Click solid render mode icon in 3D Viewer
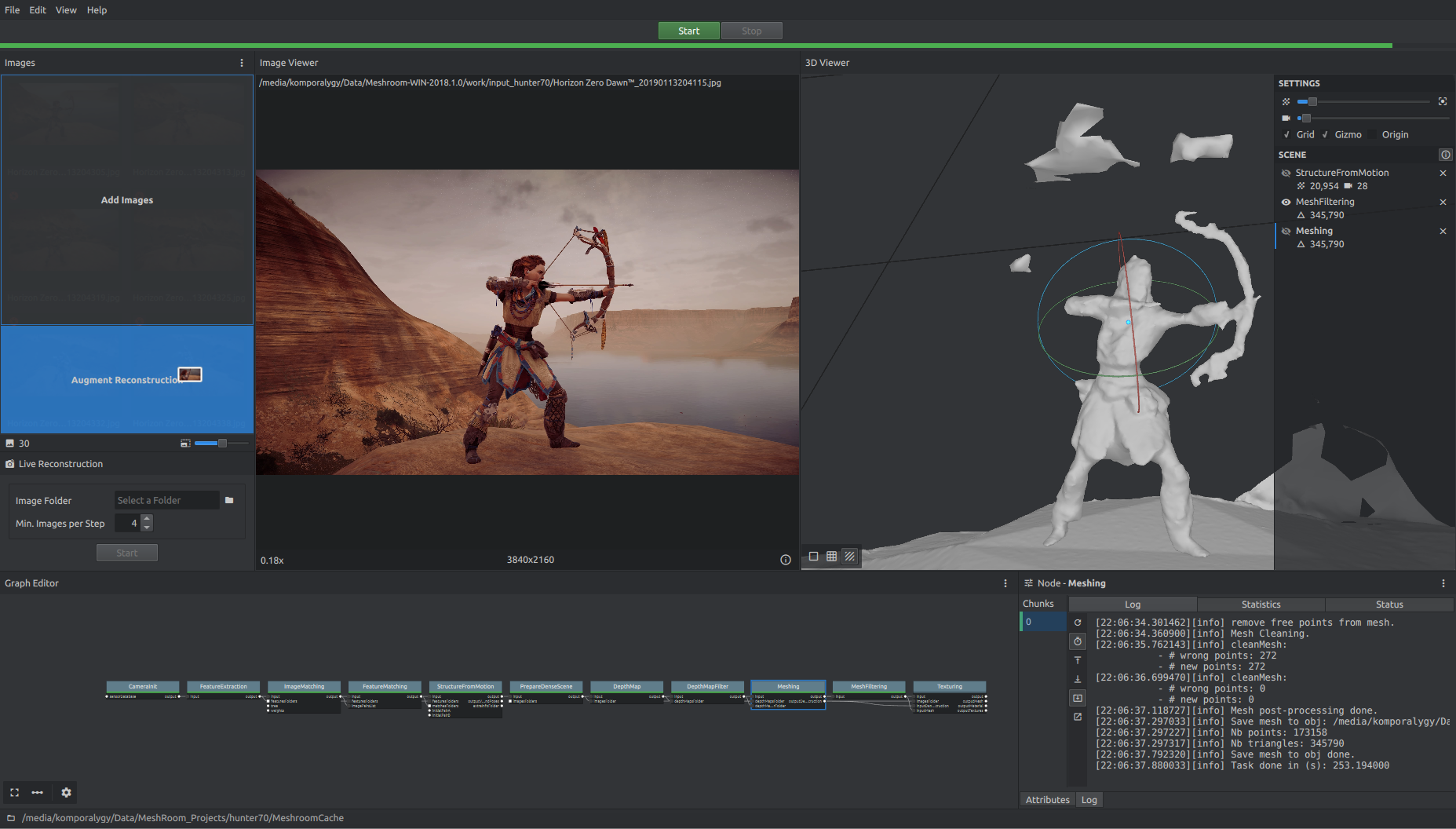Screen dimensions: 1456x829 pos(813,557)
